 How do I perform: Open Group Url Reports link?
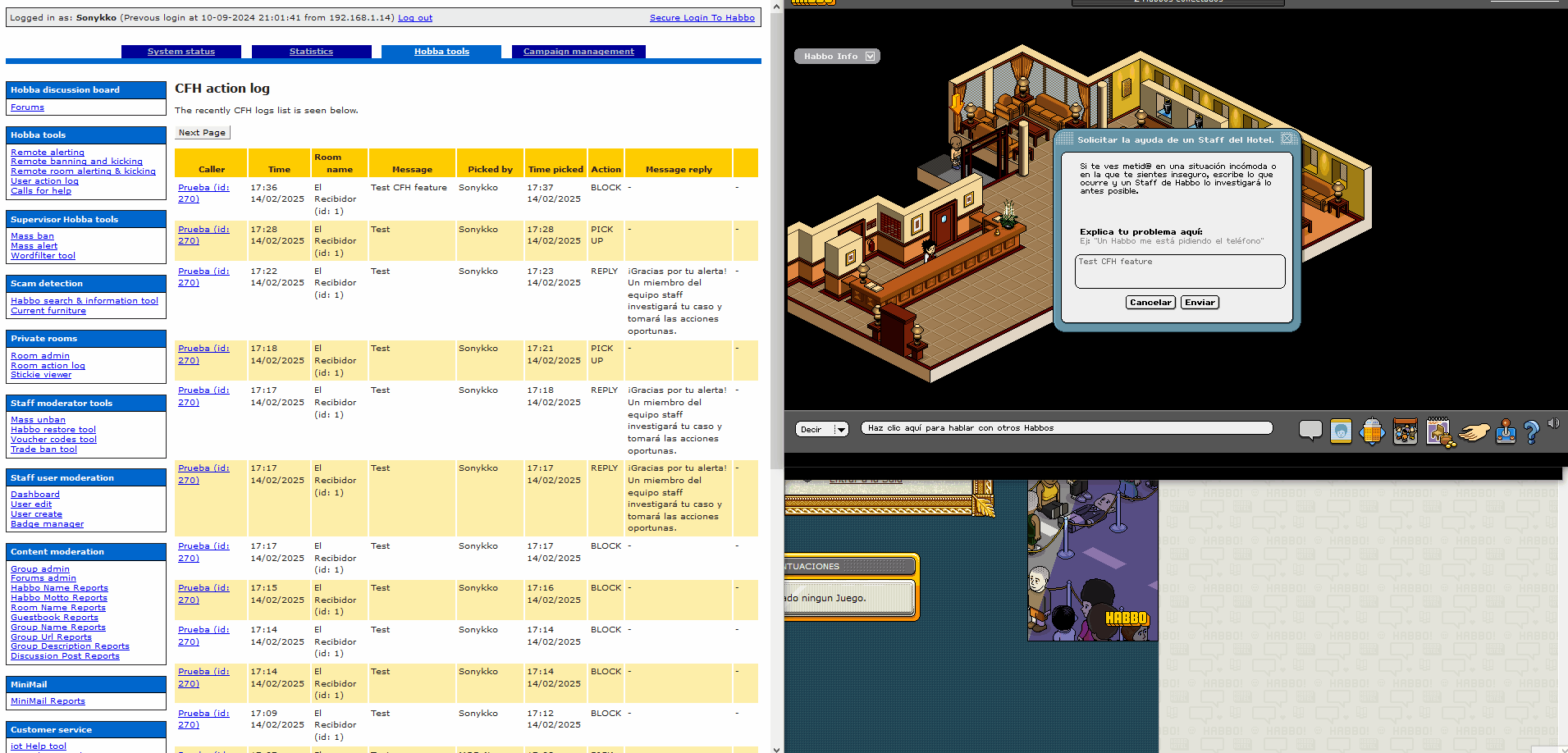(51, 637)
